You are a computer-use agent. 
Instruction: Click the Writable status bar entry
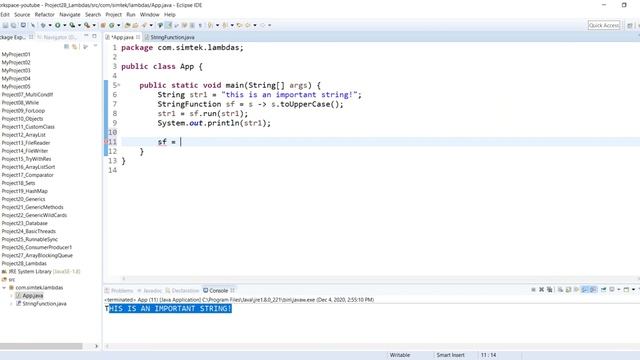[x=400, y=355]
